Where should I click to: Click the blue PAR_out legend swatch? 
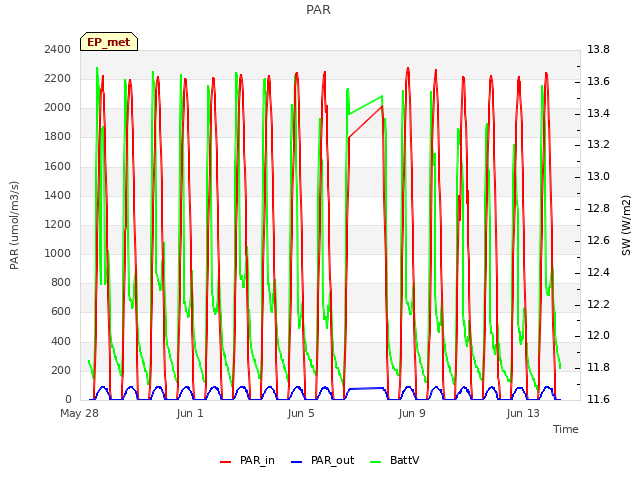(297, 462)
